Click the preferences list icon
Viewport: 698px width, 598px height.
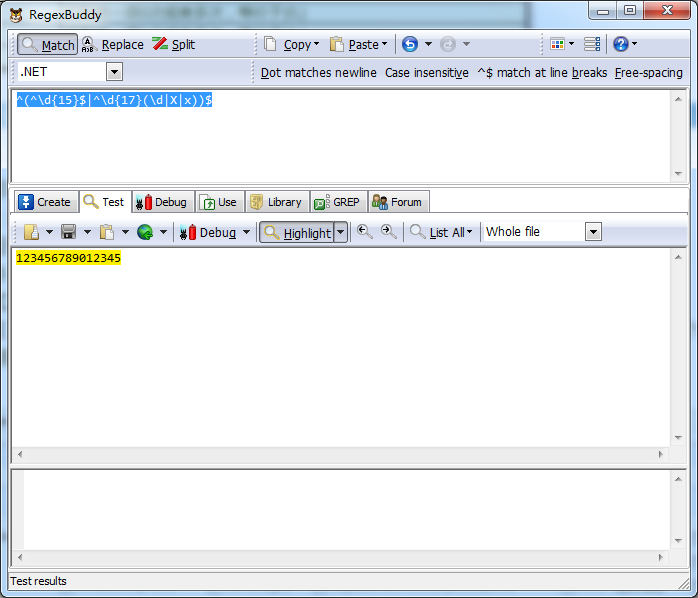592,44
